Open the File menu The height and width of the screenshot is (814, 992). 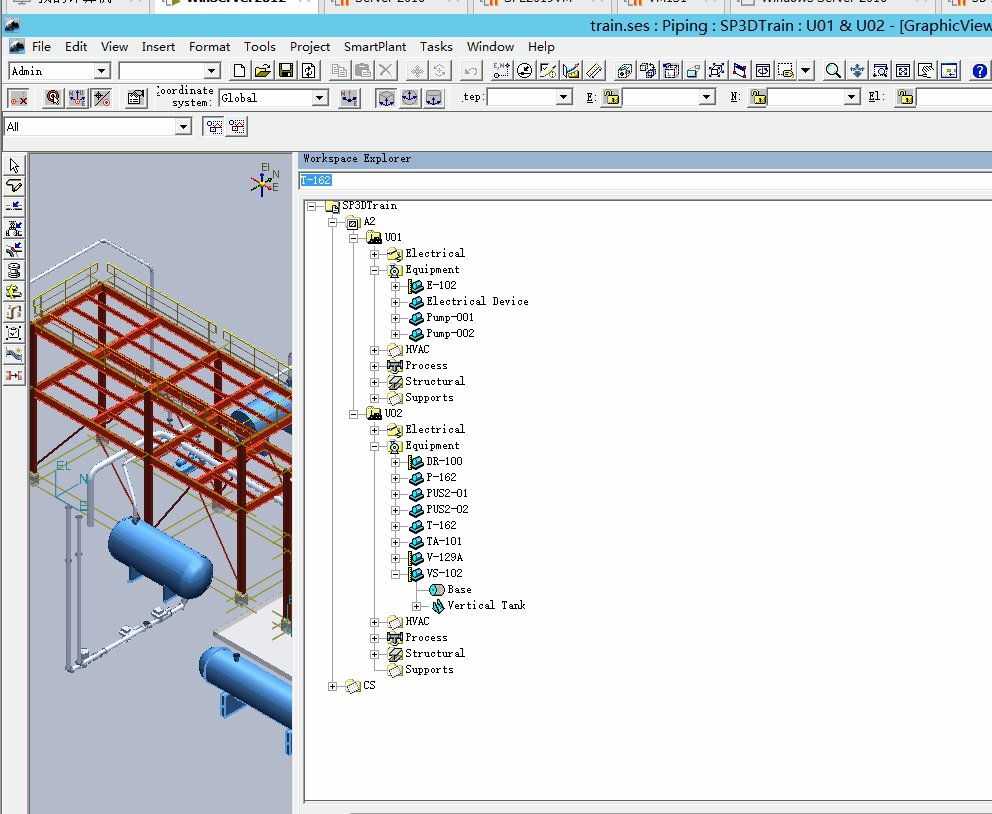coord(41,47)
